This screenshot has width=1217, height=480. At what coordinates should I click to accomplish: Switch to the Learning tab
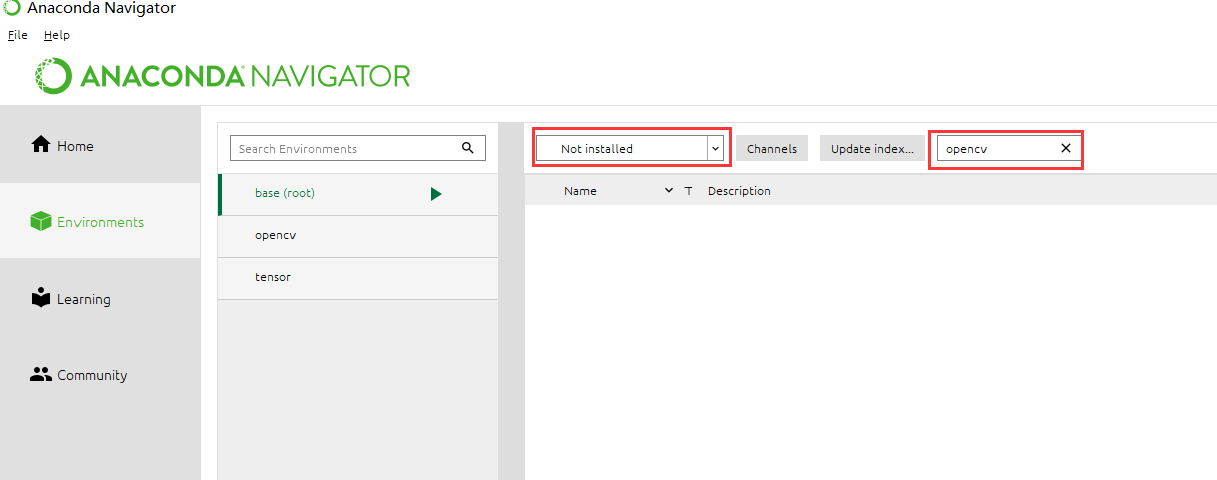pos(100,299)
